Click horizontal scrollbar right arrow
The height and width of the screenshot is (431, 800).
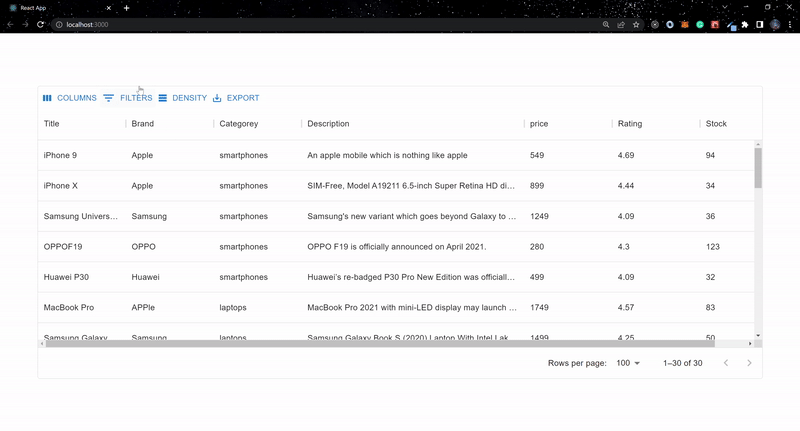[x=750, y=344]
